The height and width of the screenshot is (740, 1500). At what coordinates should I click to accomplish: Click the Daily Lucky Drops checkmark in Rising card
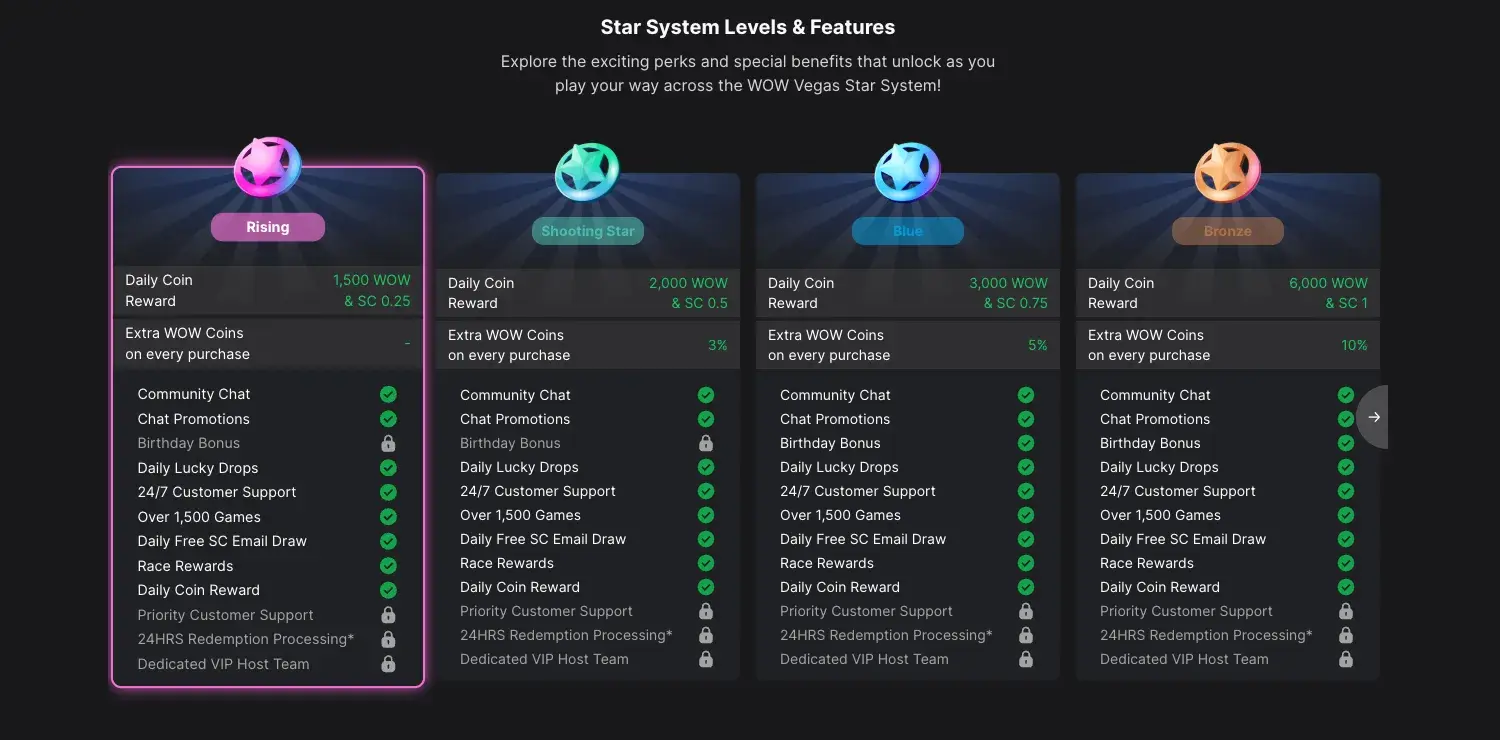pyautogui.click(x=388, y=468)
